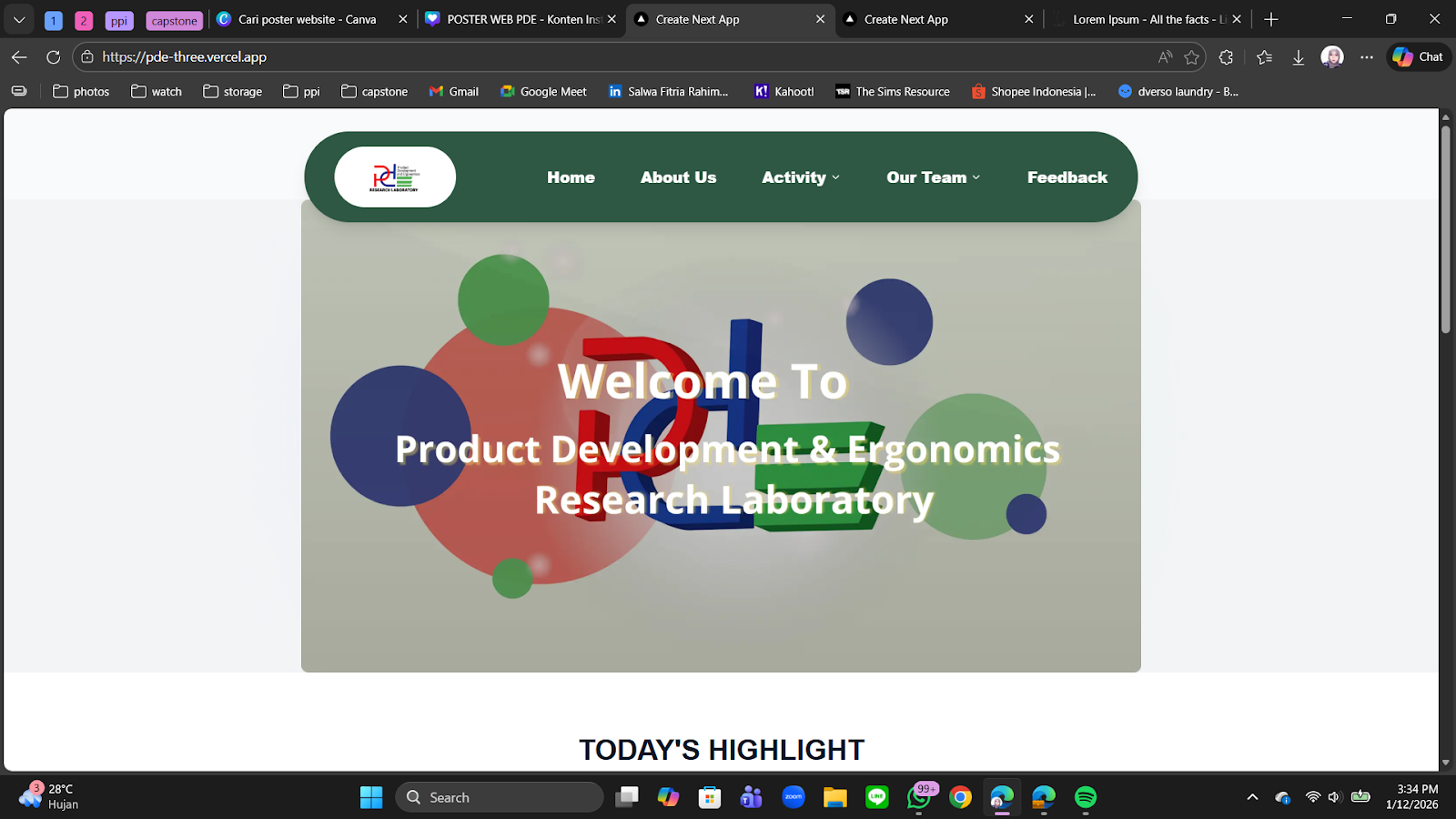Switch to the Lorem Ipsum tab
This screenshot has height=819, width=1456.
pos(1148,19)
